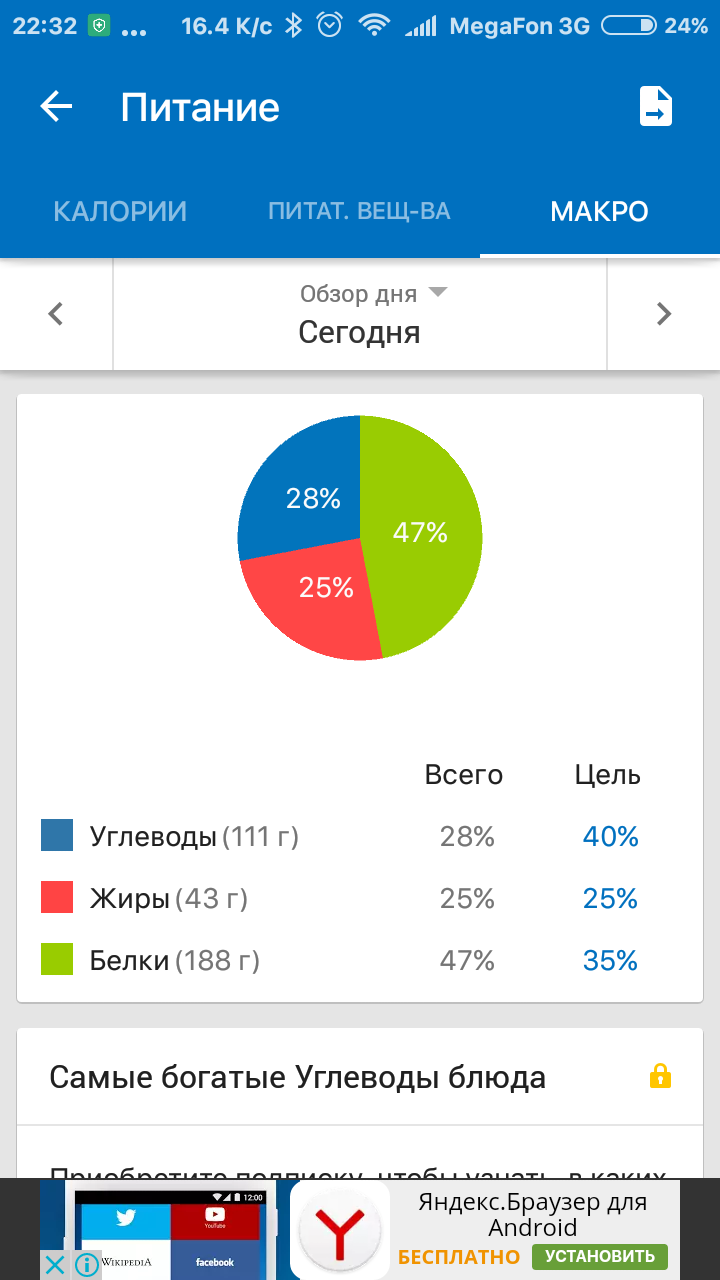
Task: Open the export file icon
Action: click(656, 106)
